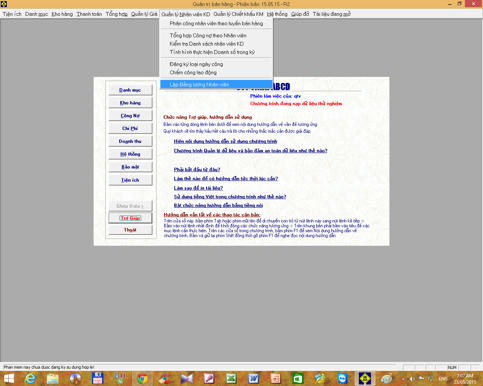Open File Explorer folder icon in taskbar
Screen dimensions: 483x386
pos(52,379)
